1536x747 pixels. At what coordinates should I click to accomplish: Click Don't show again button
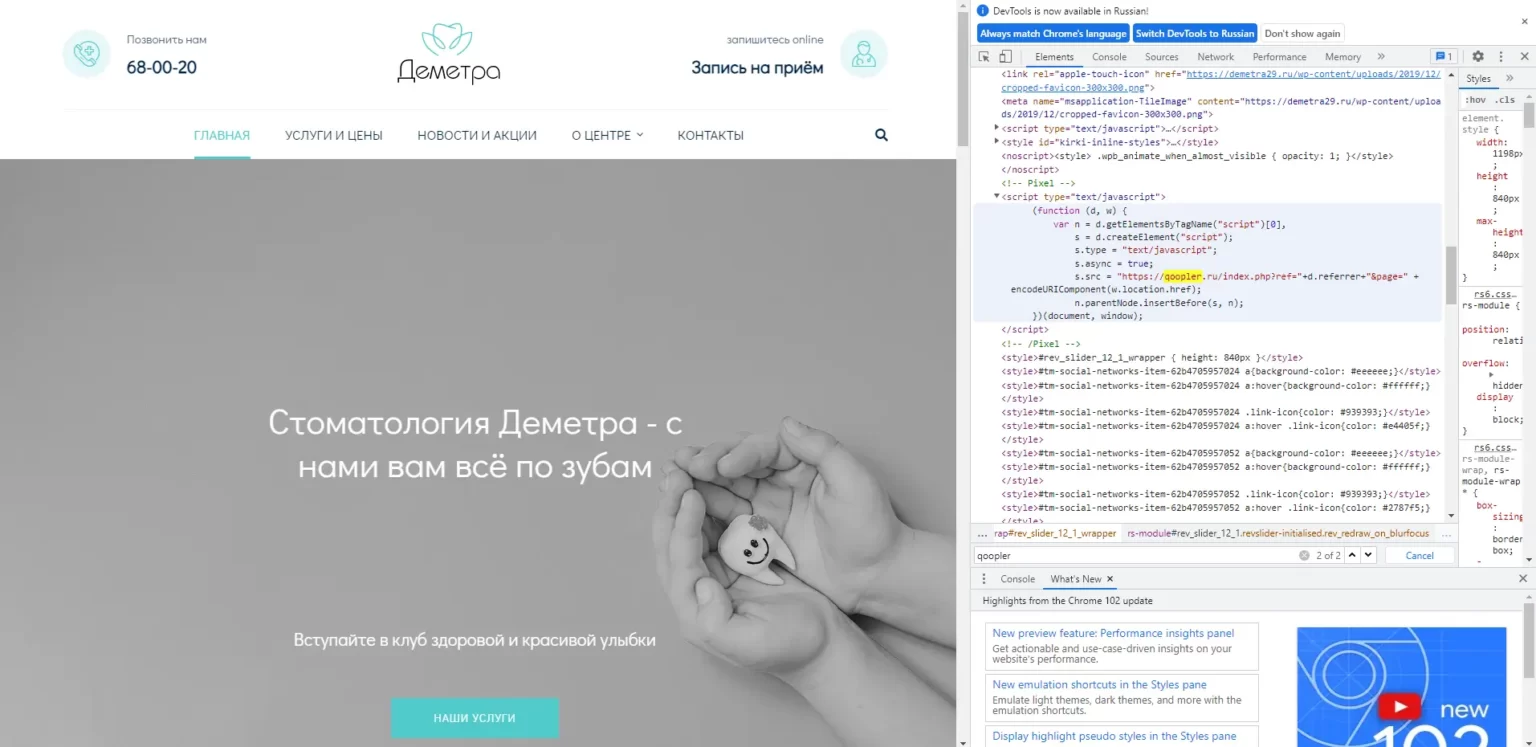(x=1302, y=33)
